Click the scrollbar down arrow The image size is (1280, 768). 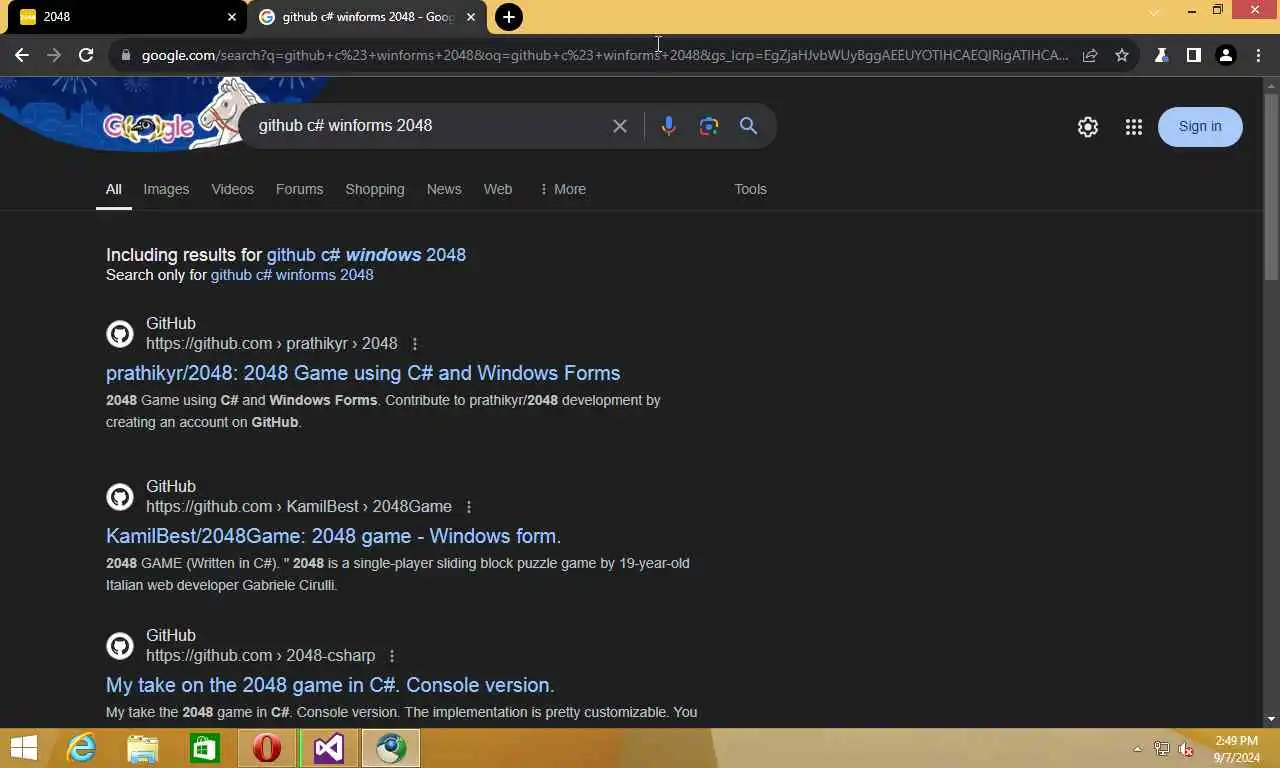point(1271,719)
